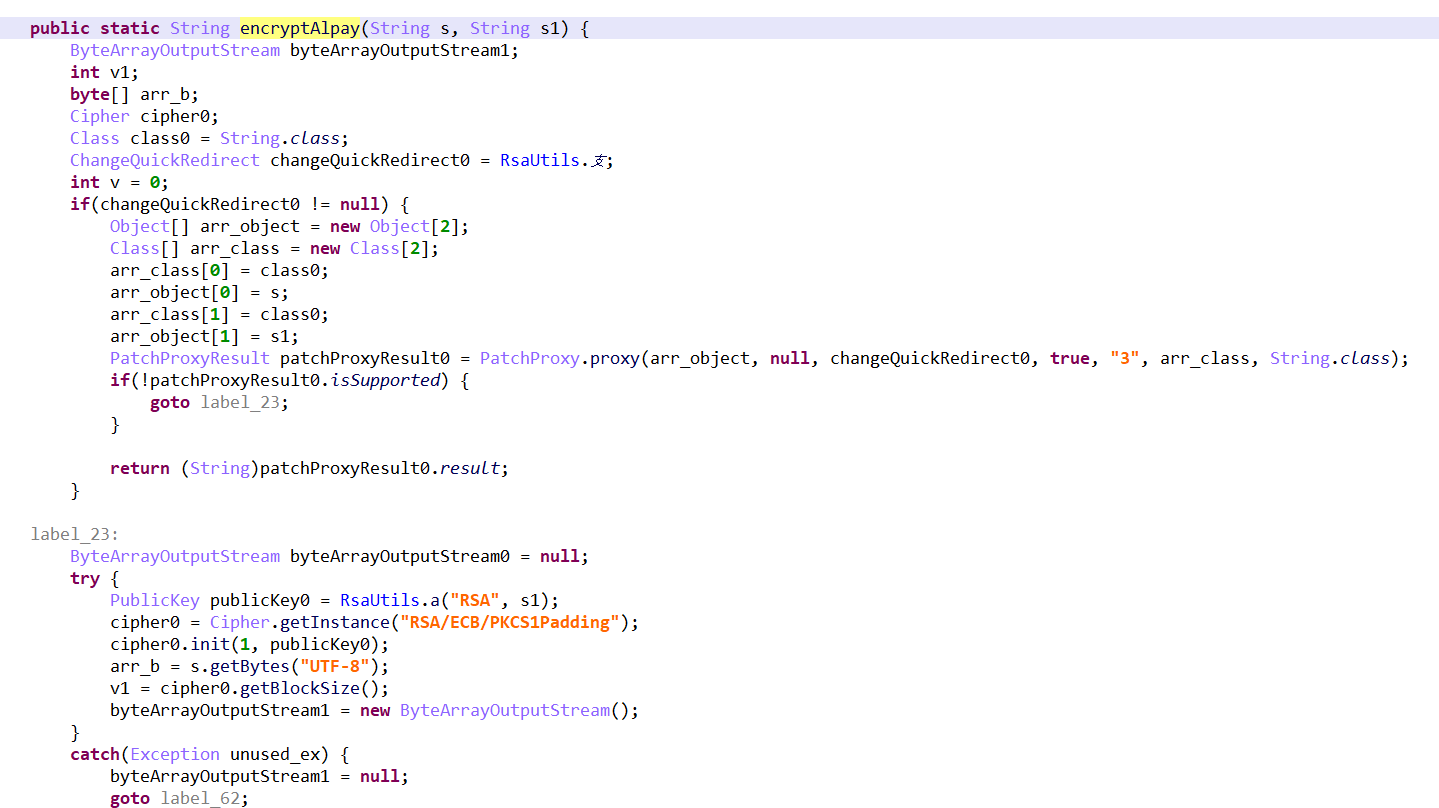Click the highlighted encryptAlpay method name
The image size is (1439, 808).
pyautogui.click(x=299, y=28)
